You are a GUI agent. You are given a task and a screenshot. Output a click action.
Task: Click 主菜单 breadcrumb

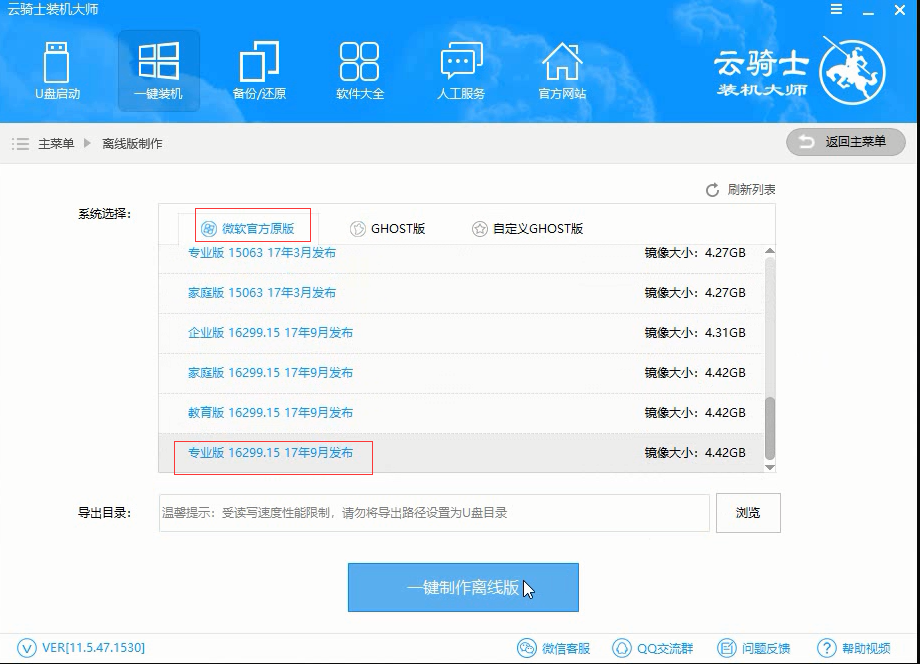[x=56, y=144]
